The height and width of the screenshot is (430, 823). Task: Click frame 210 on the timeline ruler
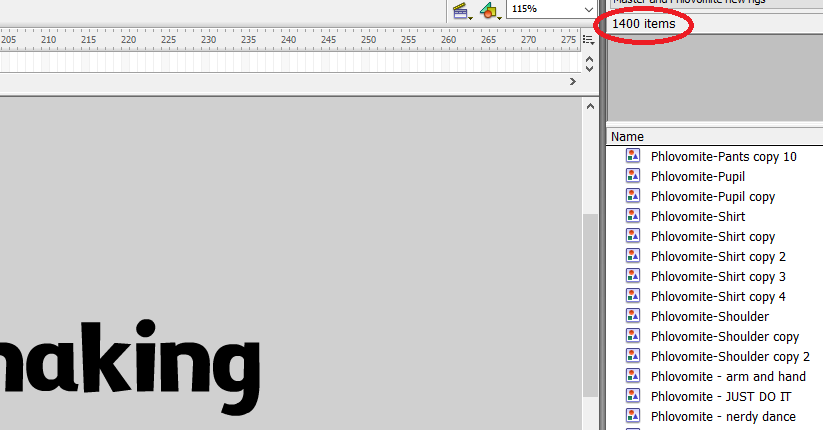(x=48, y=40)
